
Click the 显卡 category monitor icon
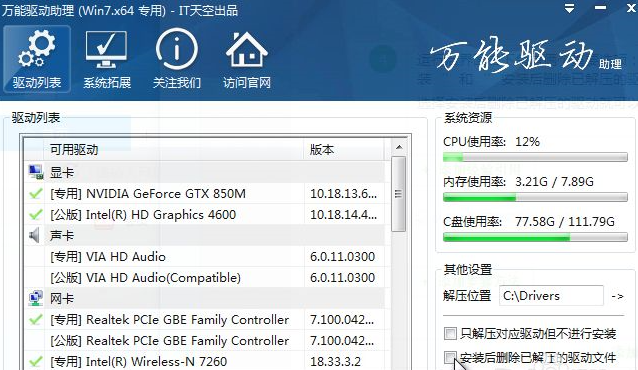click(36, 172)
